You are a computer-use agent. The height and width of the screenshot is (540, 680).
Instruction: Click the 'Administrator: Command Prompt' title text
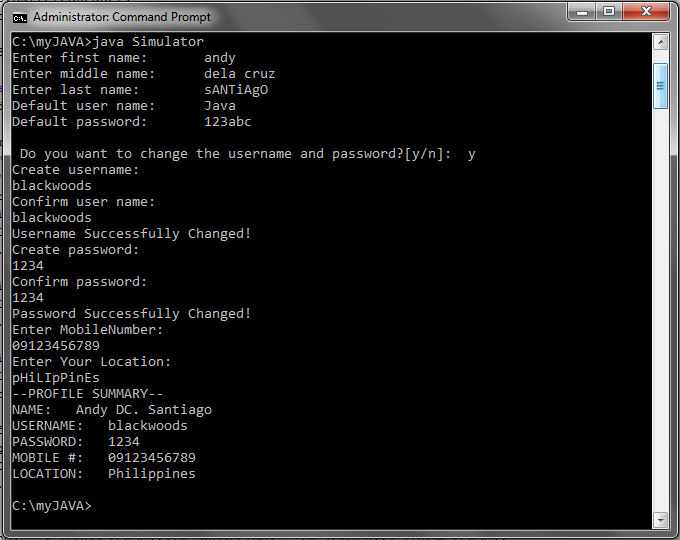[122, 17]
